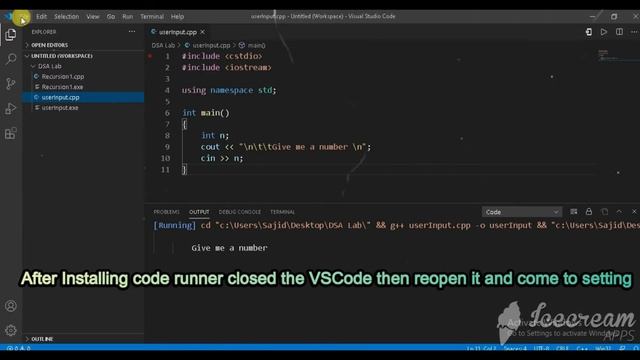Close the bottom panel
Screen dimensions: 640x360
[x=634, y=211]
